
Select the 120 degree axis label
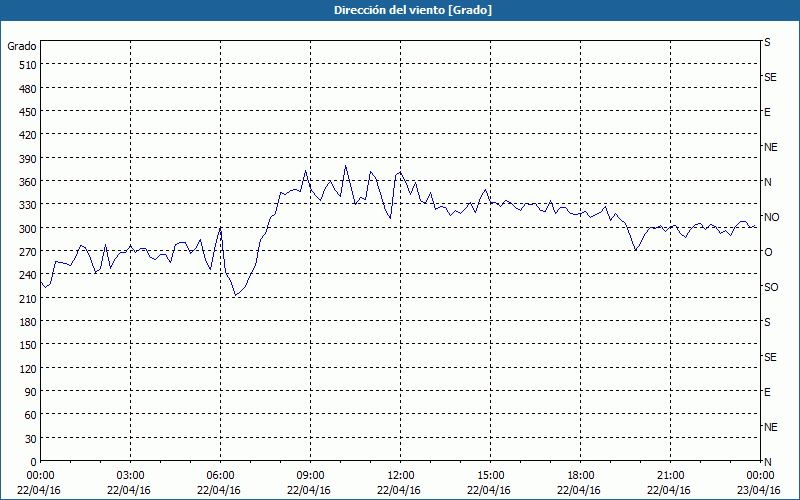pos(29,369)
